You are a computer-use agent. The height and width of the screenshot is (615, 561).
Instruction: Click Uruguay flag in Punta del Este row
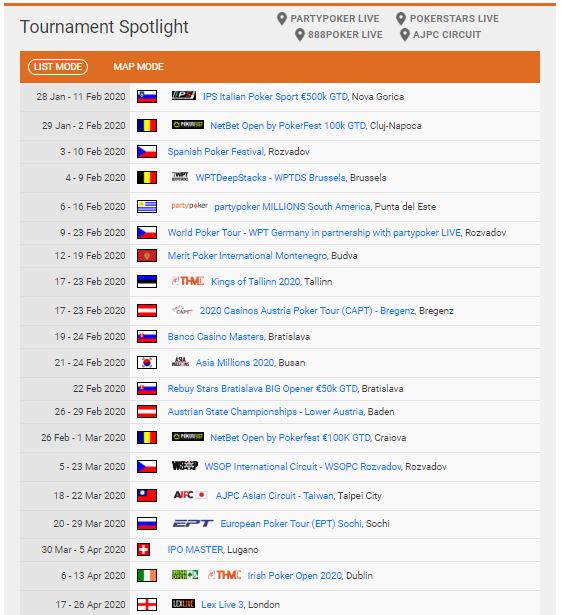coord(147,206)
